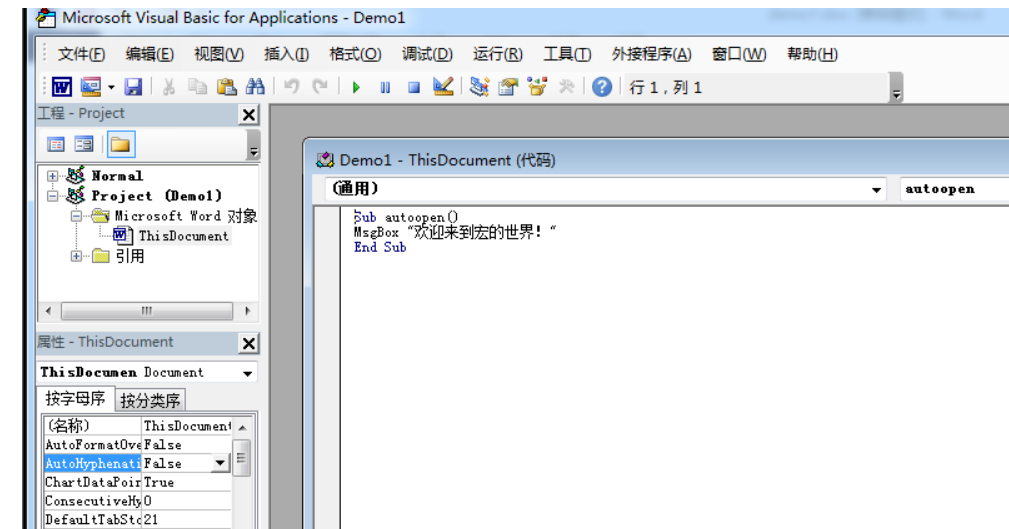The height and width of the screenshot is (529, 1009).
Task: Open the 工具(T) menu
Action: point(567,54)
